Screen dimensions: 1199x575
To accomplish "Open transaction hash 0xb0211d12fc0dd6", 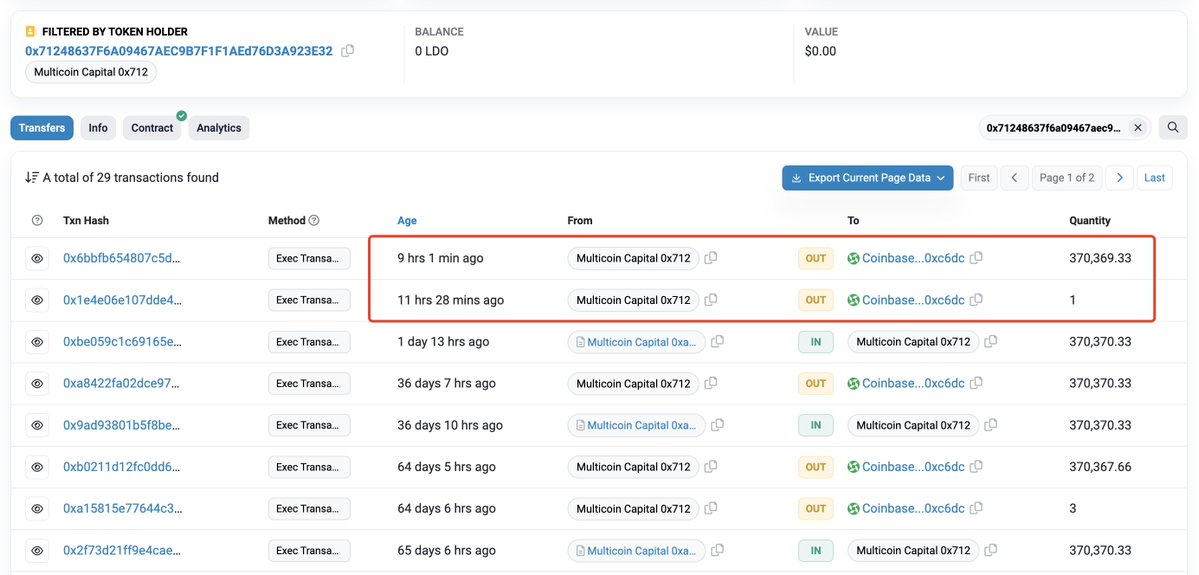I will (x=122, y=467).
